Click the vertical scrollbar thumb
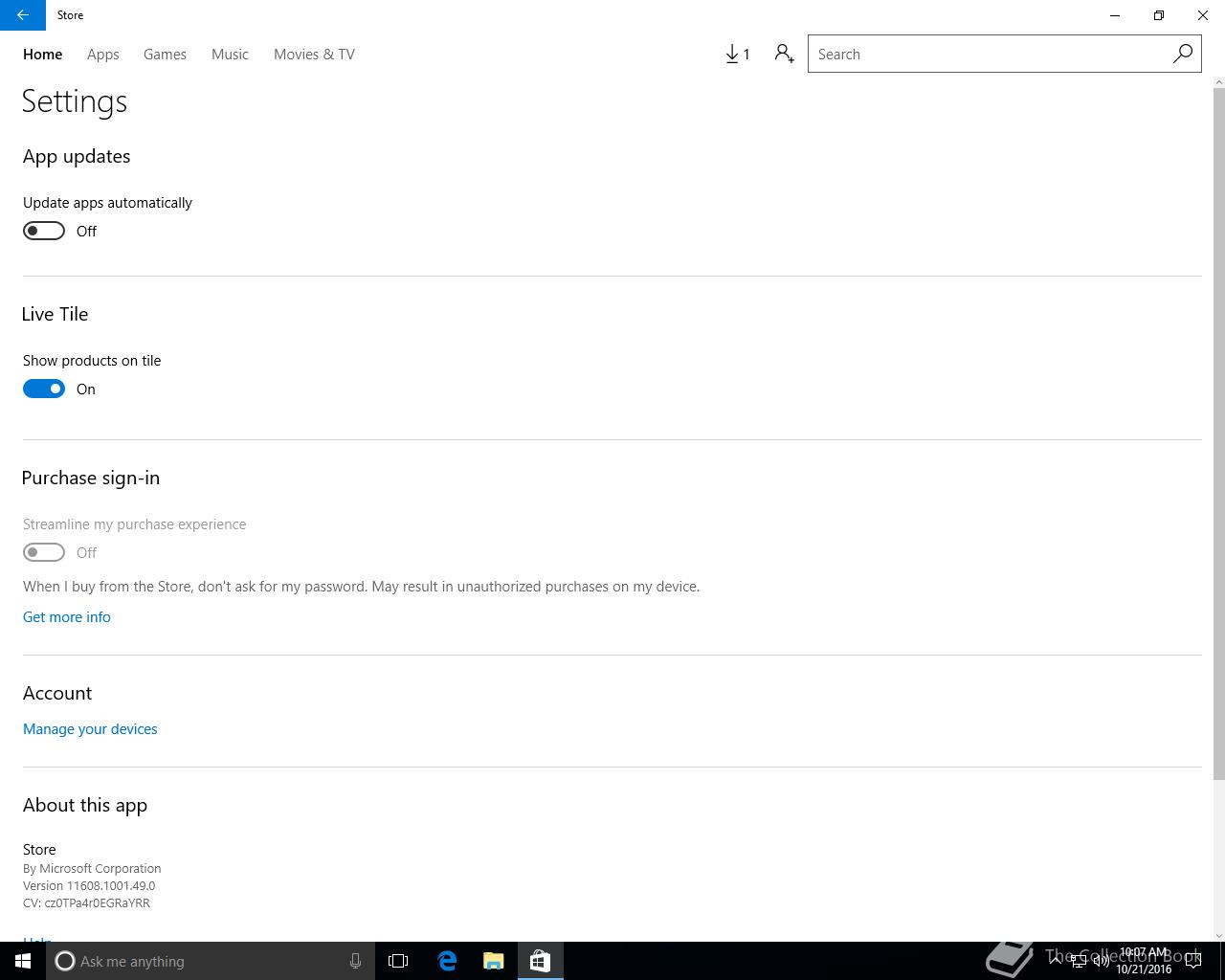Image resolution: width=1225 pixels, height=980 pixels. (x=1218, y=434)
